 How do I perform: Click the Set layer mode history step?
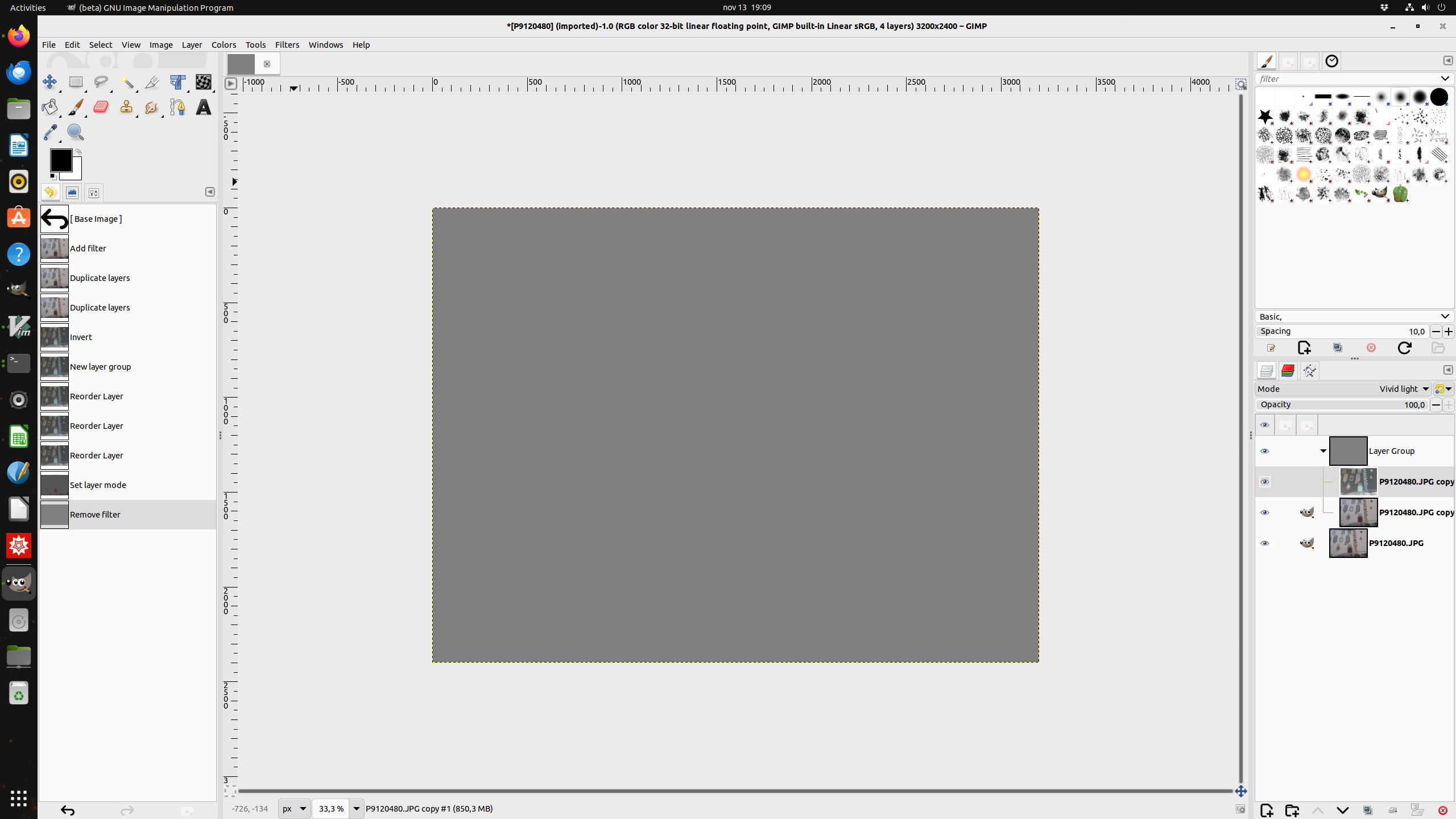(x=98, y=485)
